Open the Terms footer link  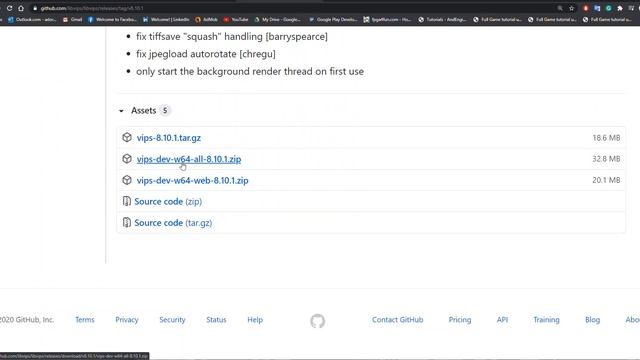tap(84, 320)
